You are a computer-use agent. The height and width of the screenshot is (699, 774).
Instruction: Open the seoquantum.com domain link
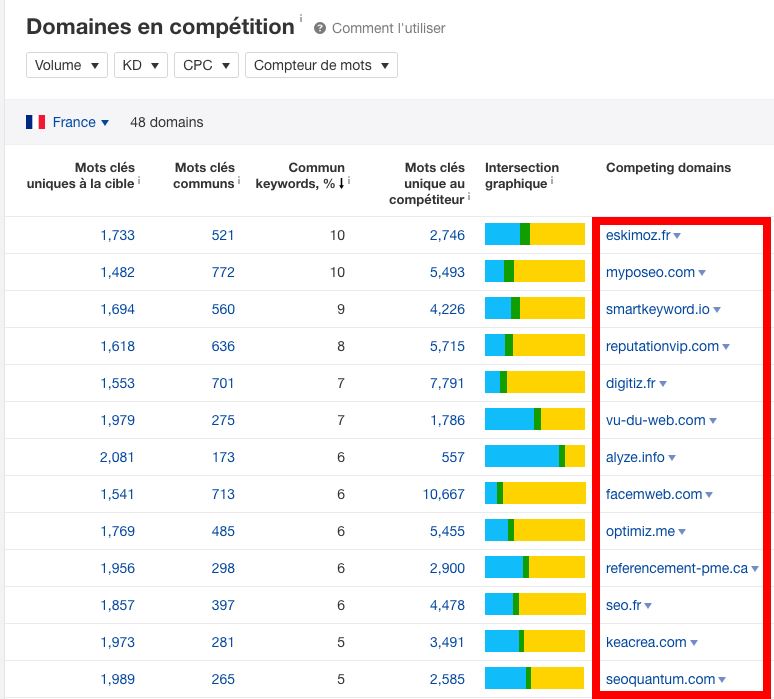[660, 679]
